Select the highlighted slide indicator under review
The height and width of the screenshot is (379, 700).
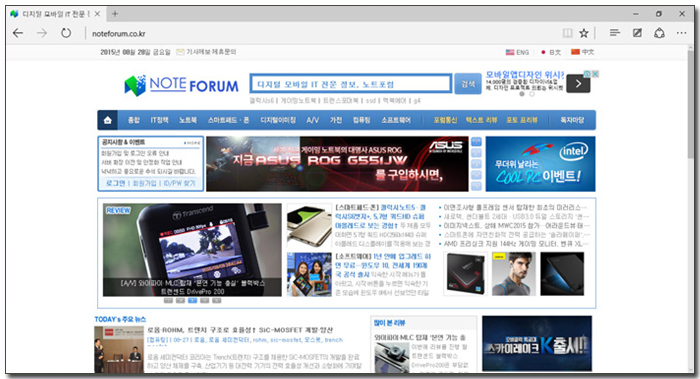click(192, 301)
